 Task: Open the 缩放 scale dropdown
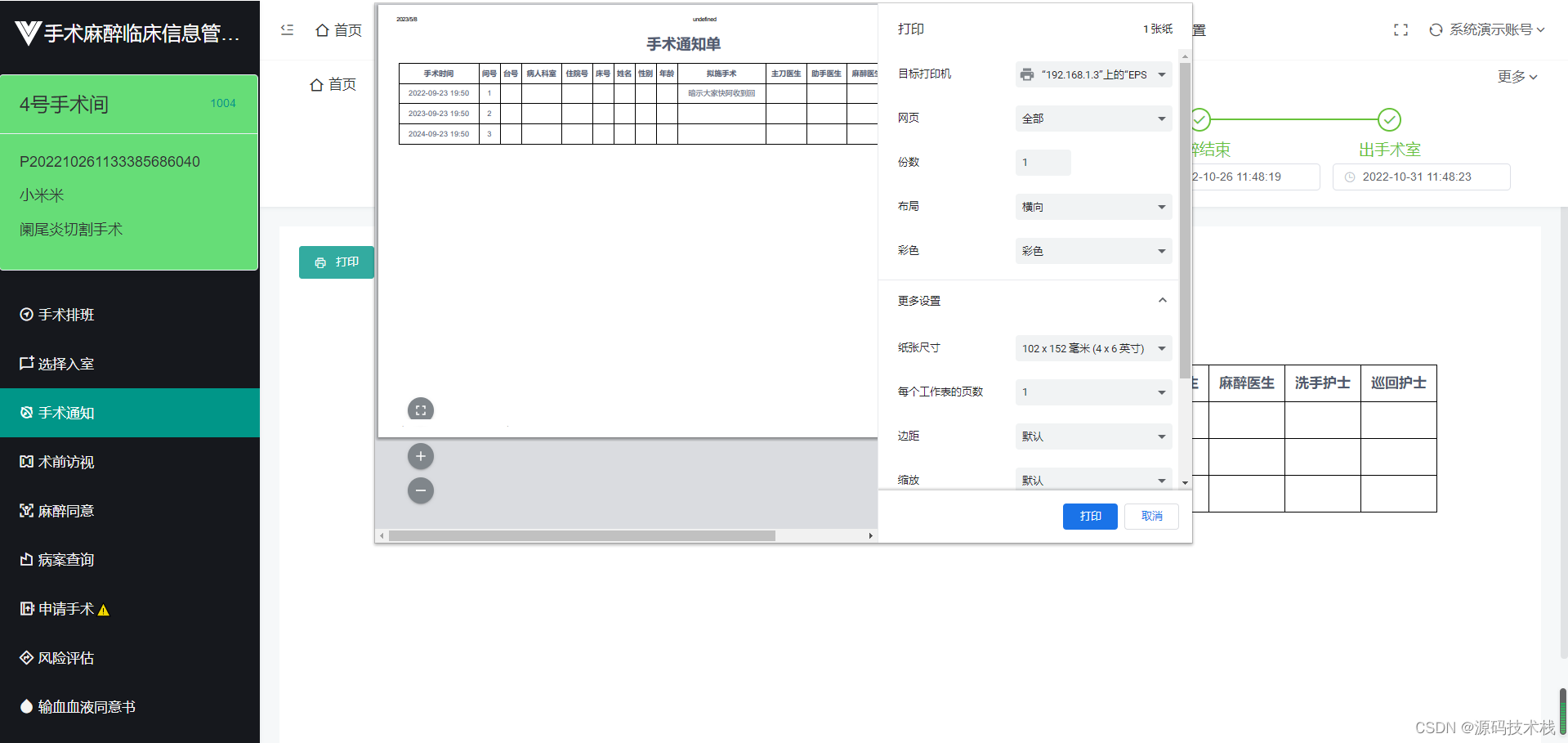(x=1093, y=480)
